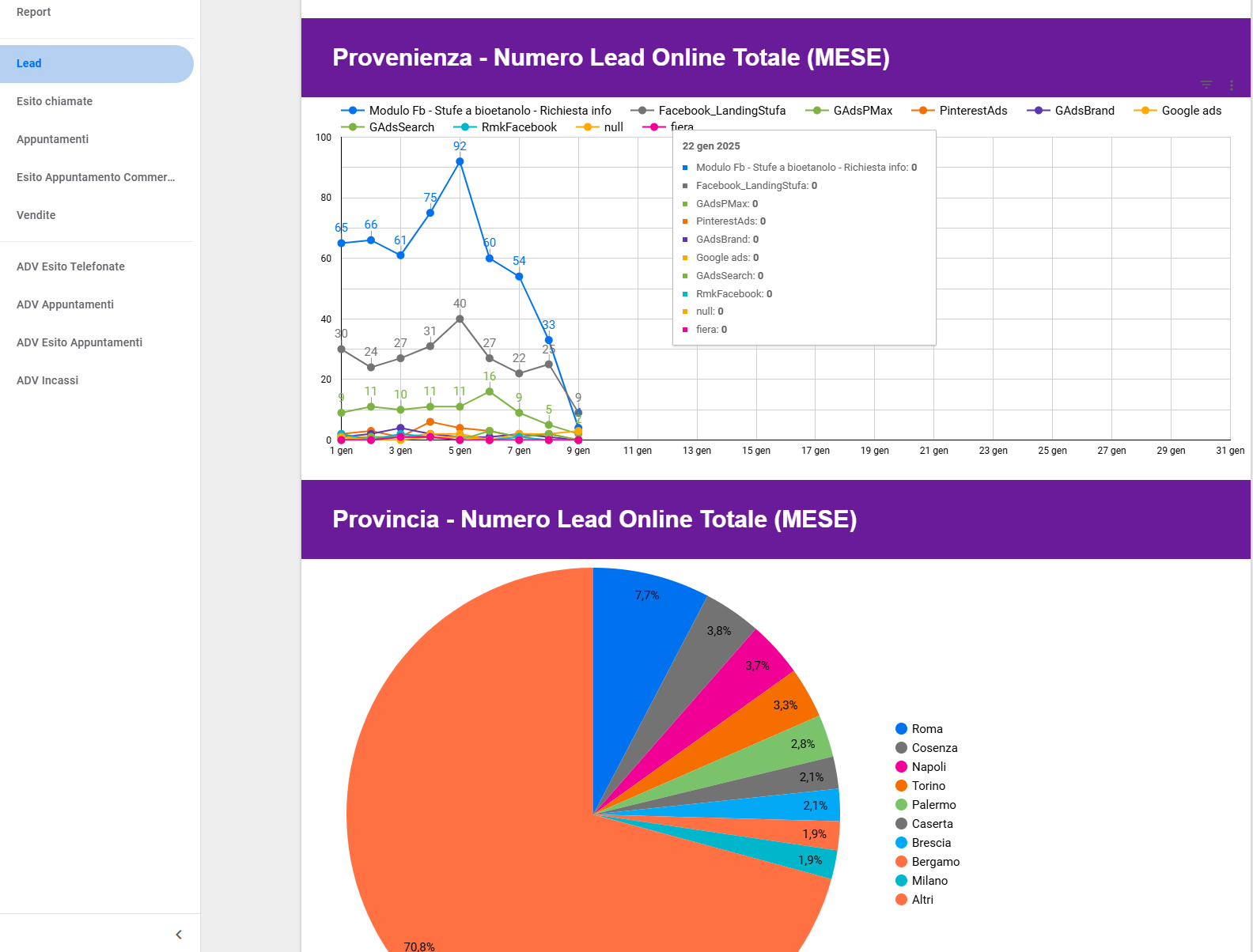Select Altri in the pie chart legend
The width and height of the screenshot is (1253, 952).
(914, 900)
